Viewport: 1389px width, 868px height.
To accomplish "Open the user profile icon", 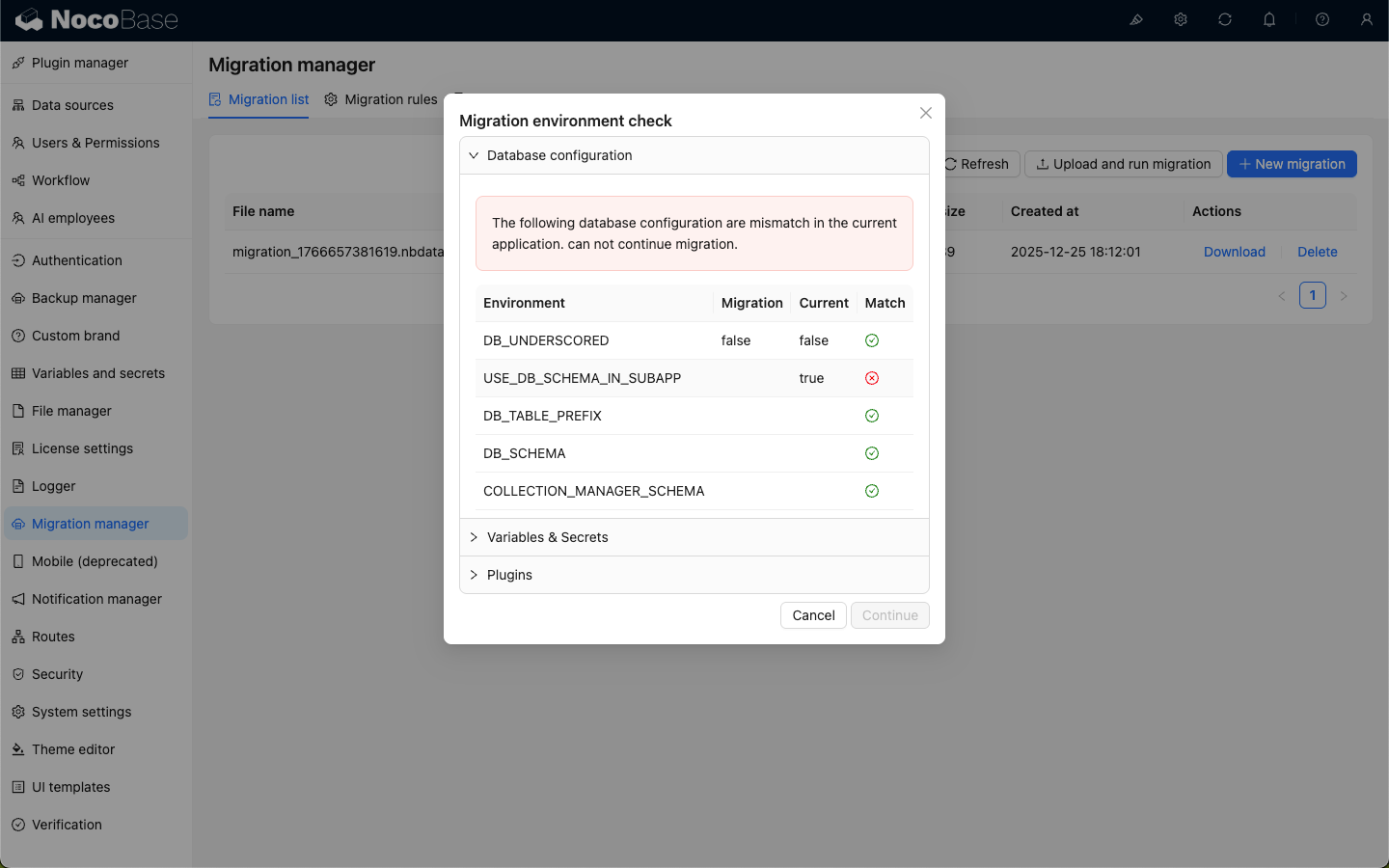I will click(x=1367, y=19).
